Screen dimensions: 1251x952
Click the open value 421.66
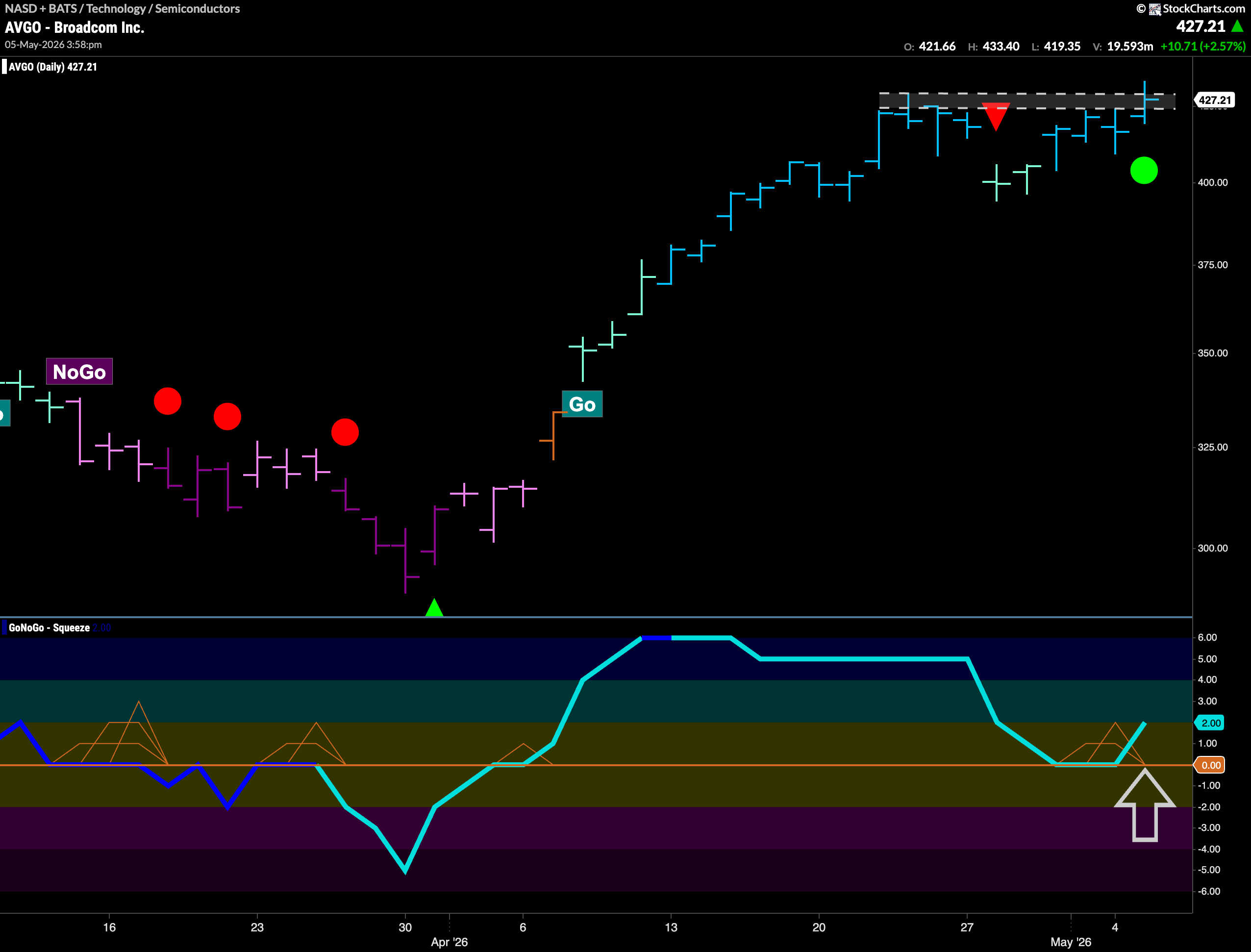pos(937,47)
